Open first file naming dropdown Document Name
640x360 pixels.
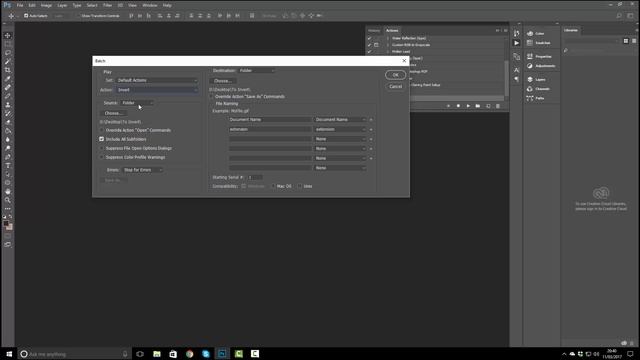coord(340,120)
